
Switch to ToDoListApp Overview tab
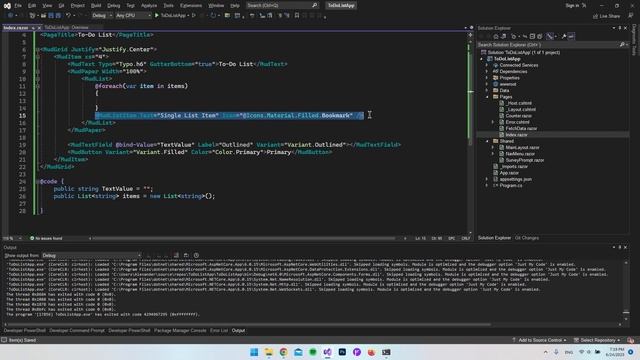66,28
